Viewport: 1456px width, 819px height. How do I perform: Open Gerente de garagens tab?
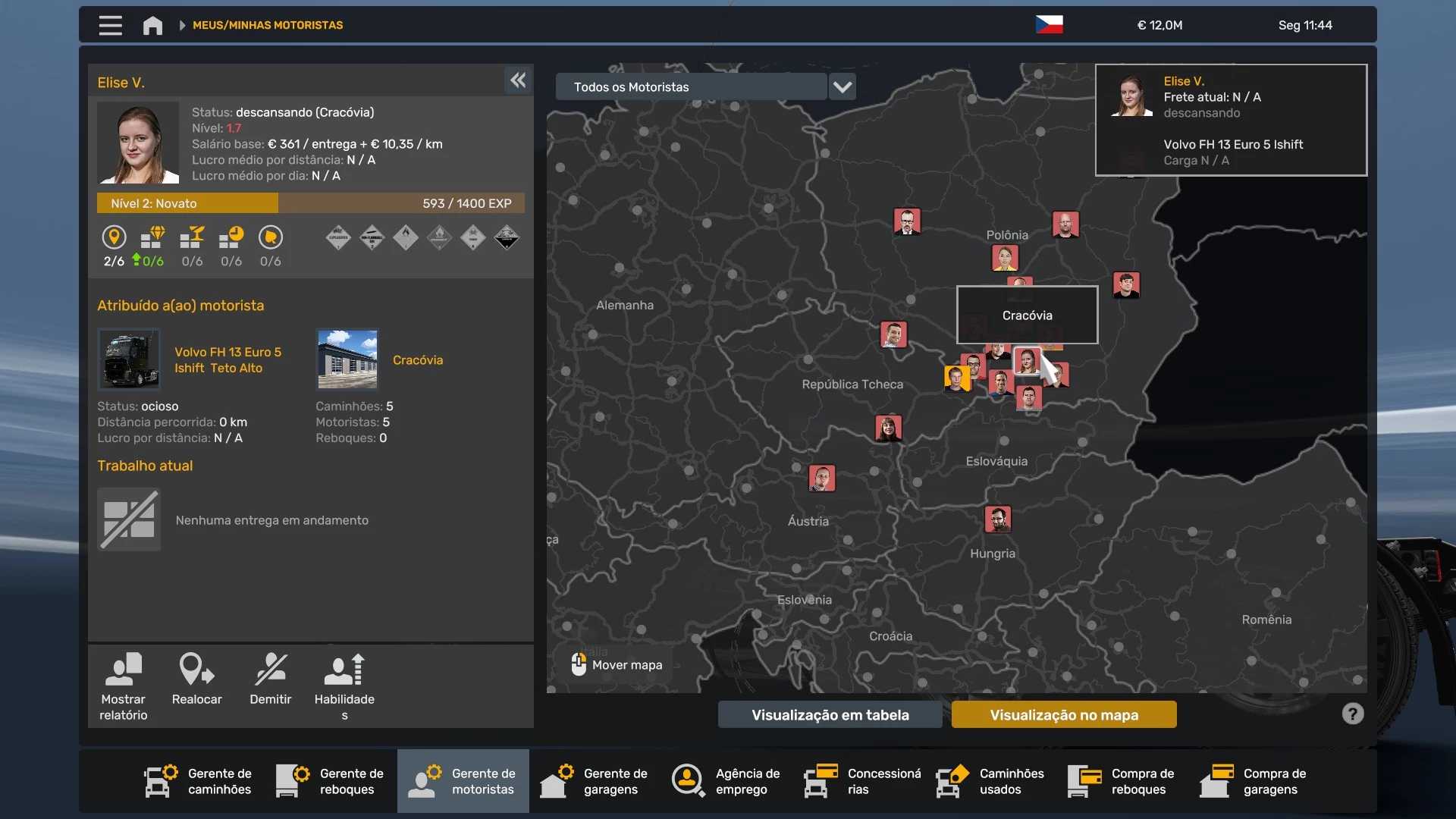(x=595, y=781)
